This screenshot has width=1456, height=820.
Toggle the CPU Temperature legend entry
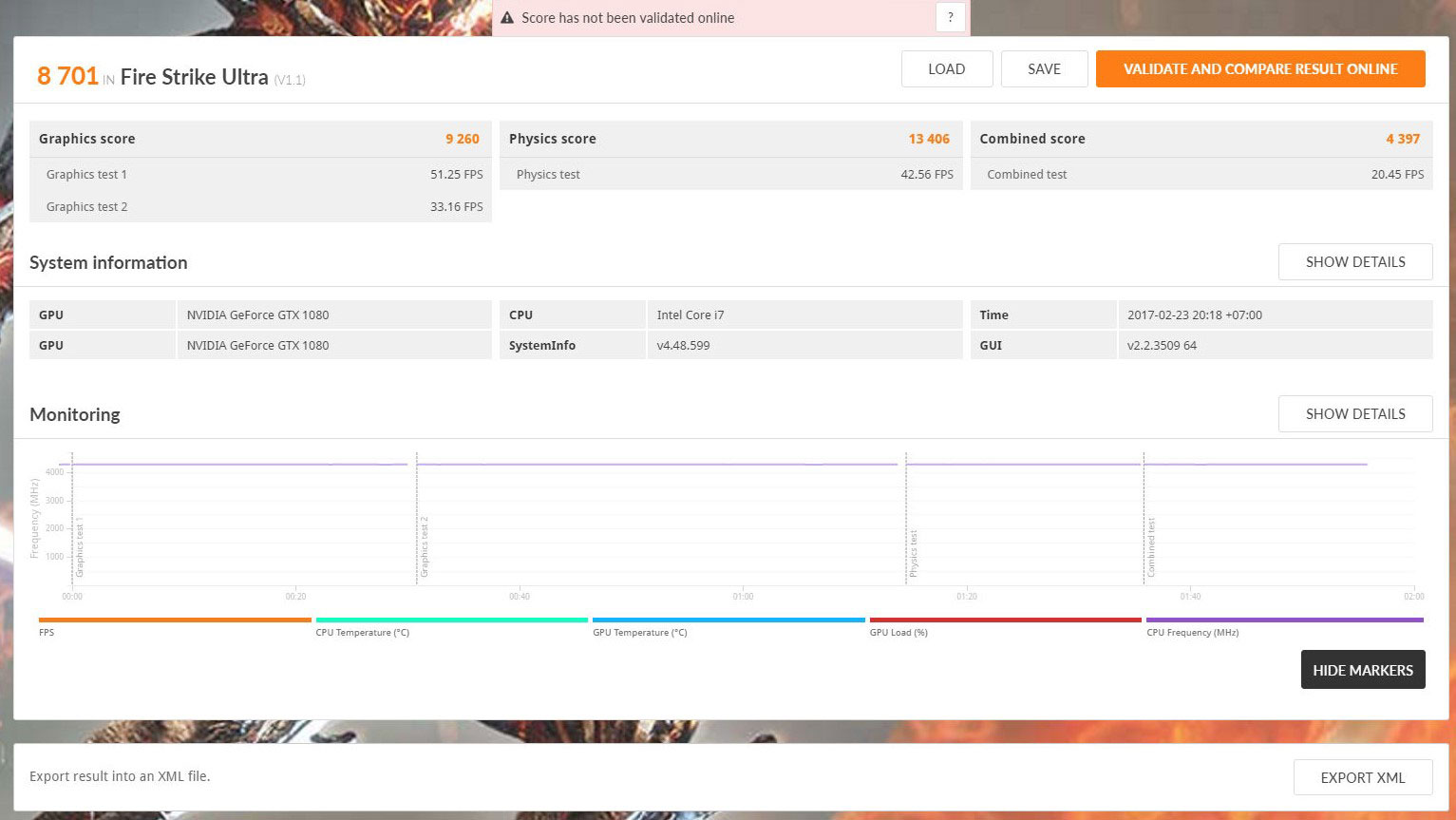[362, 633]
